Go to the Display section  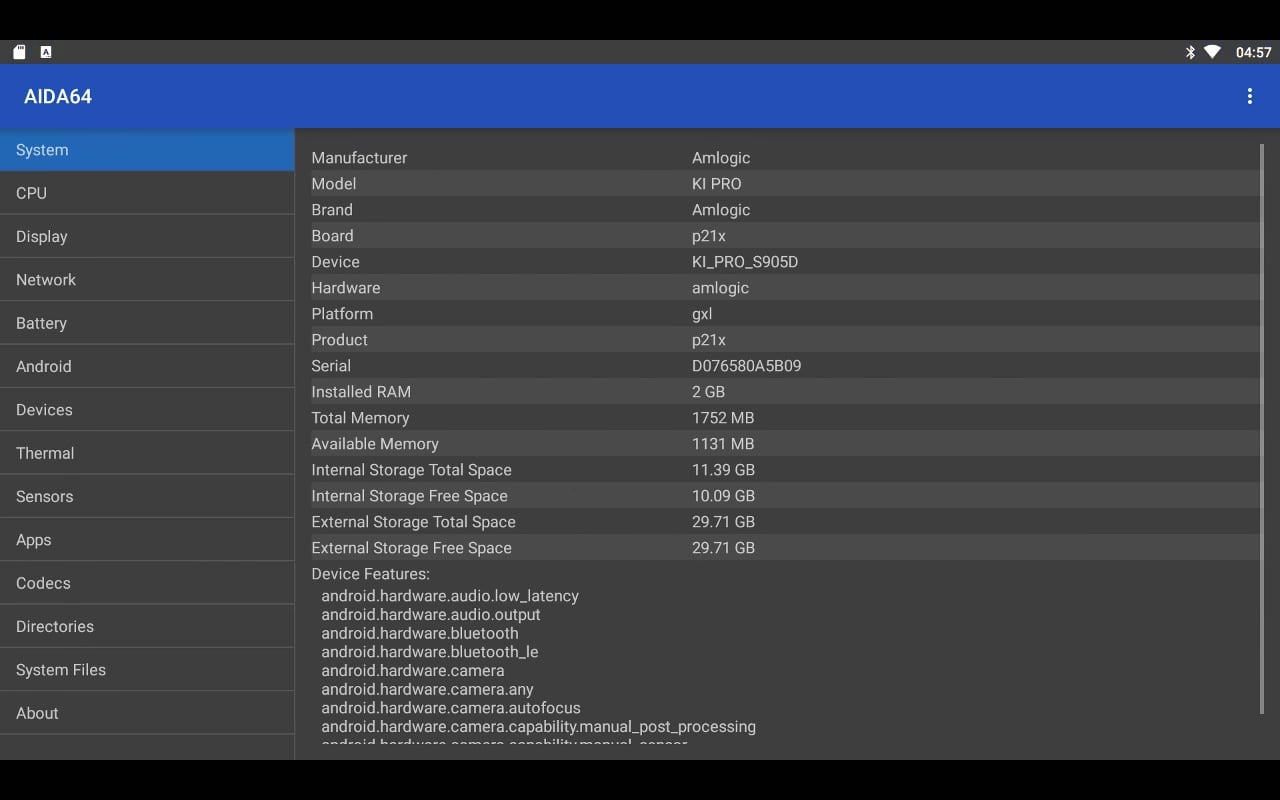(147, 237)
